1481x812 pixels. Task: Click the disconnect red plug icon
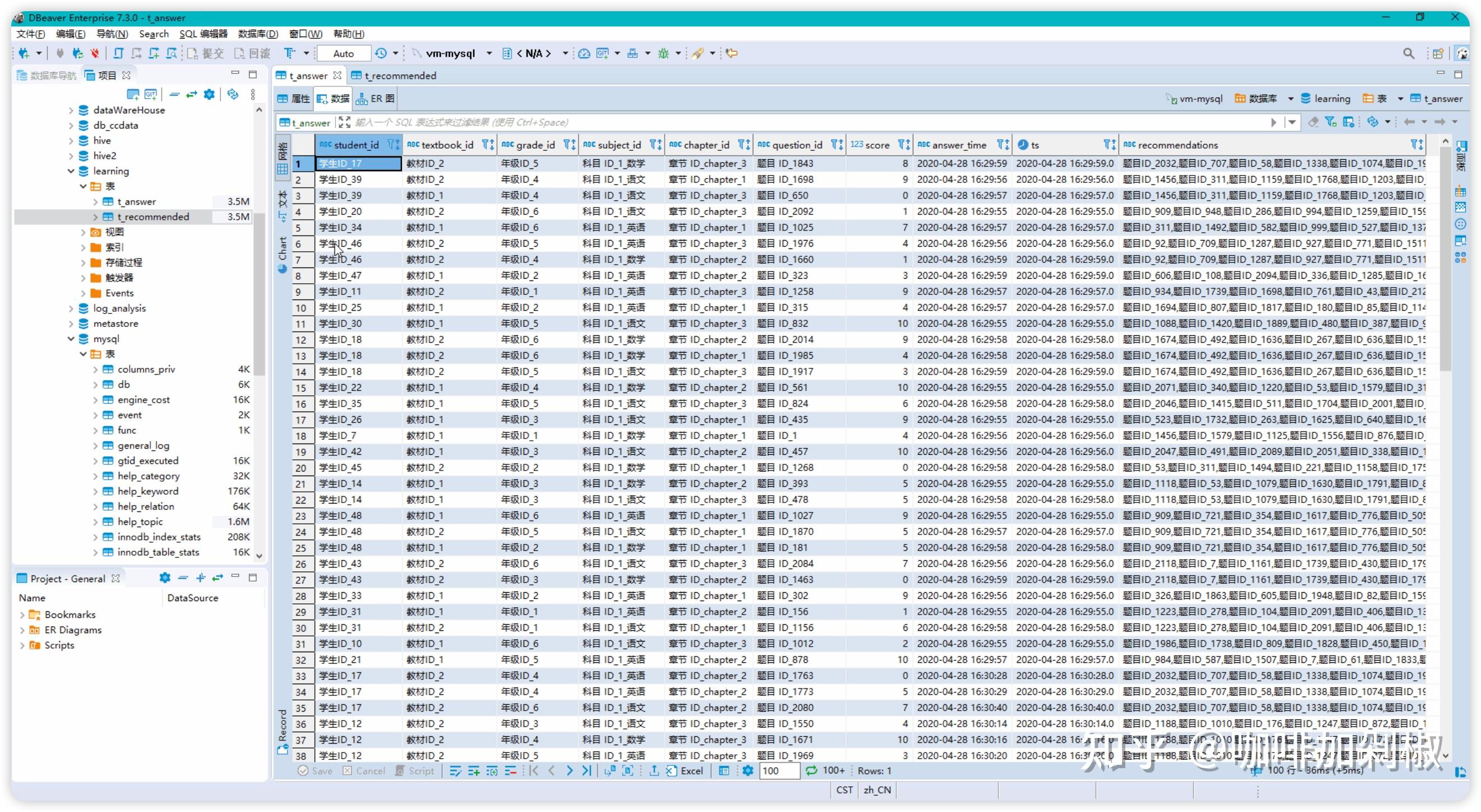95,53
